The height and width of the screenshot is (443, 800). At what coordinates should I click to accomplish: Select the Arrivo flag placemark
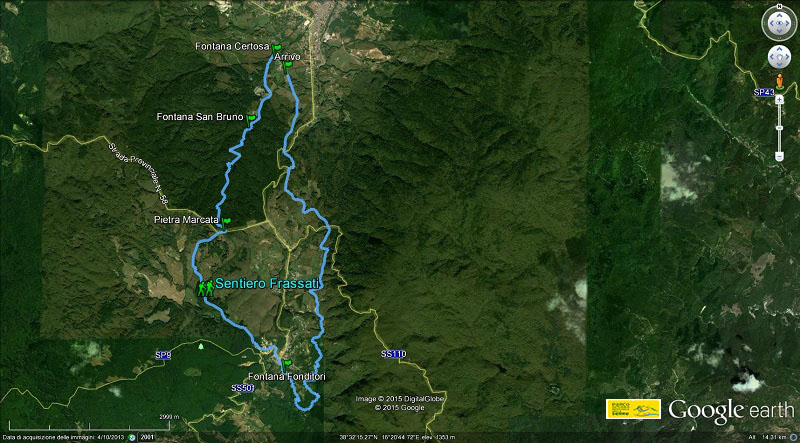point(287,65)
